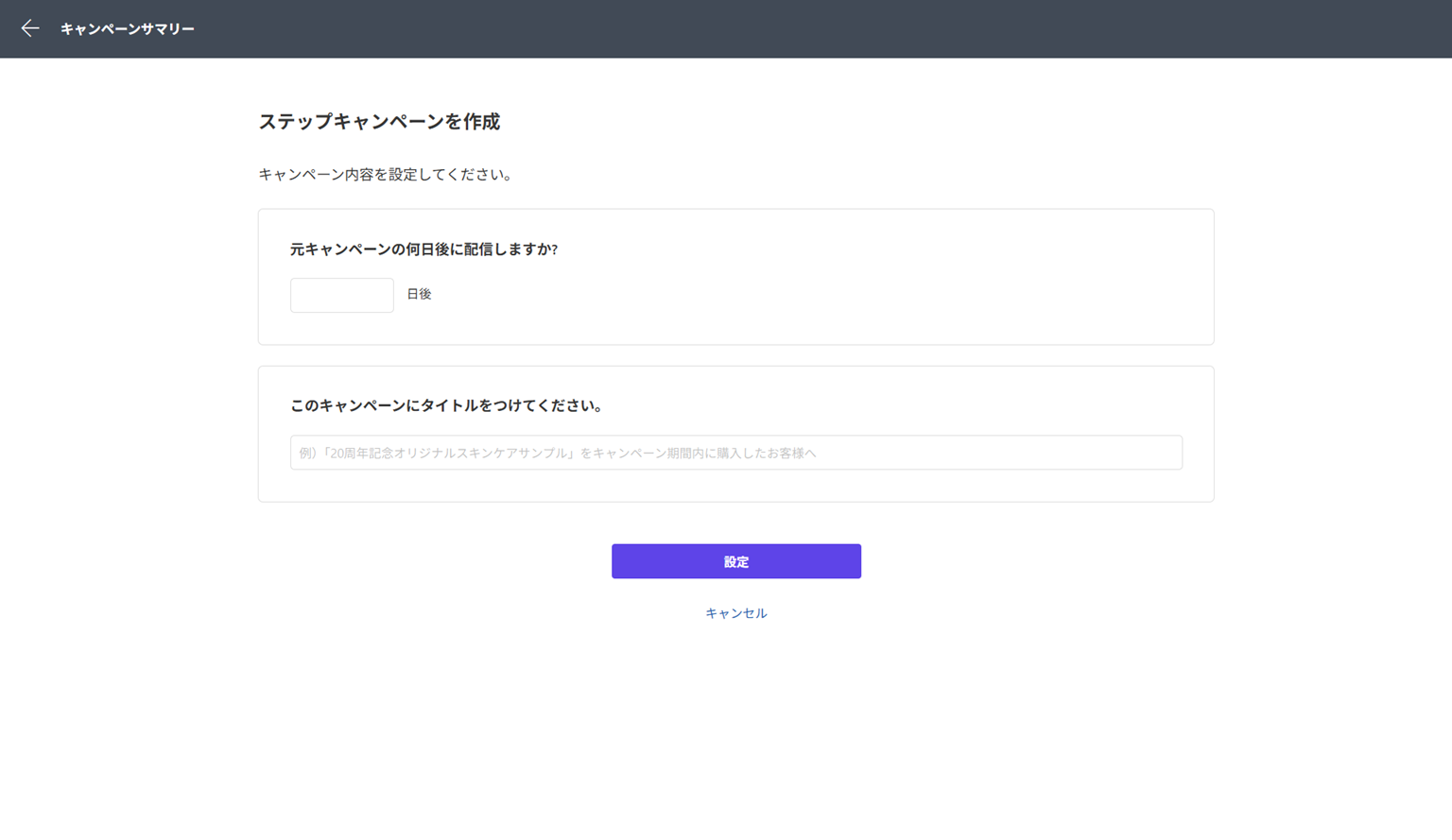
Task: Click the 設定 button
Action: [x=735, y=561]
